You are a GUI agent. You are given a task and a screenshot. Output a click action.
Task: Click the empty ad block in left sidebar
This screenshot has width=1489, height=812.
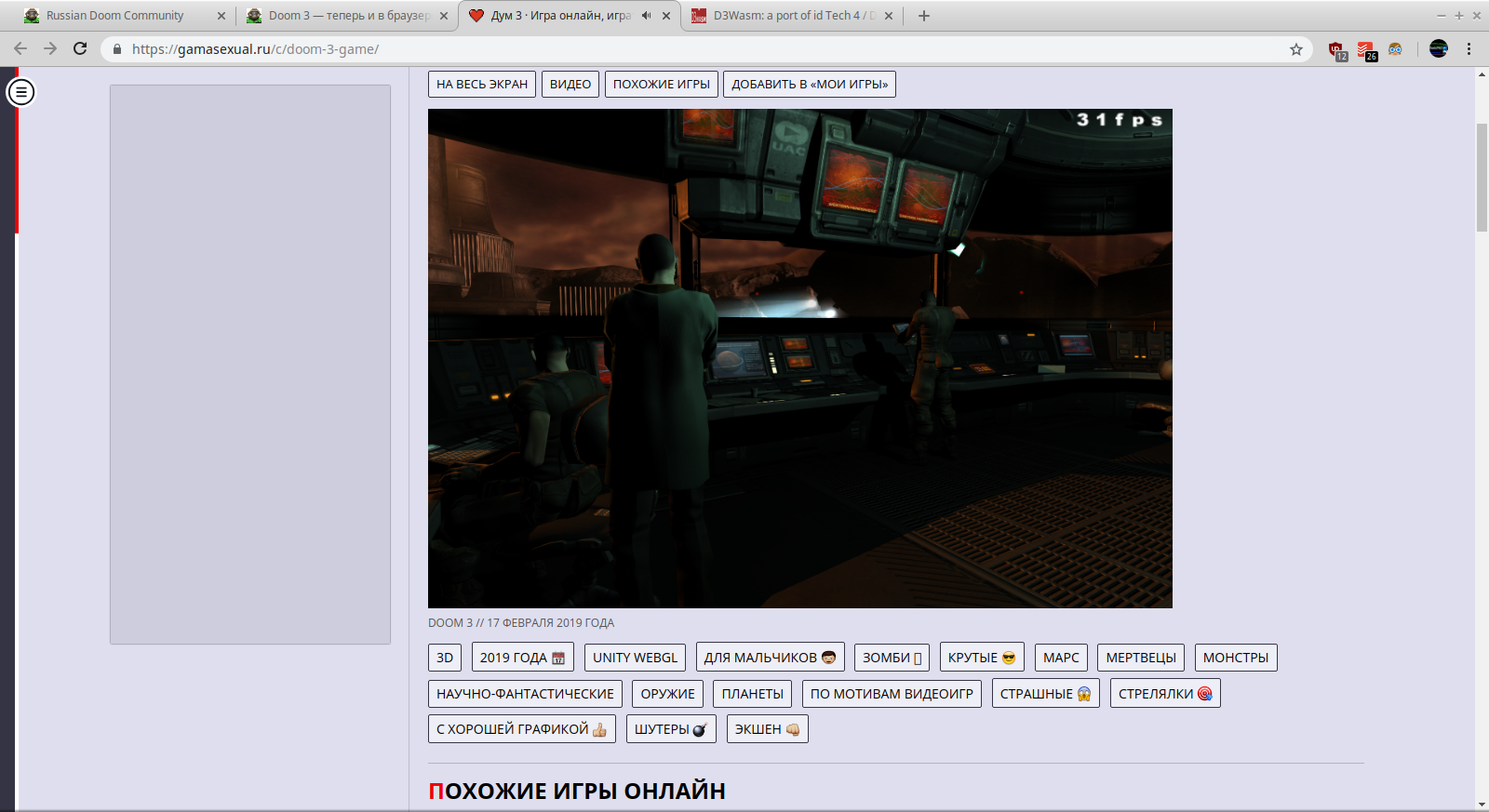(250, 365)
